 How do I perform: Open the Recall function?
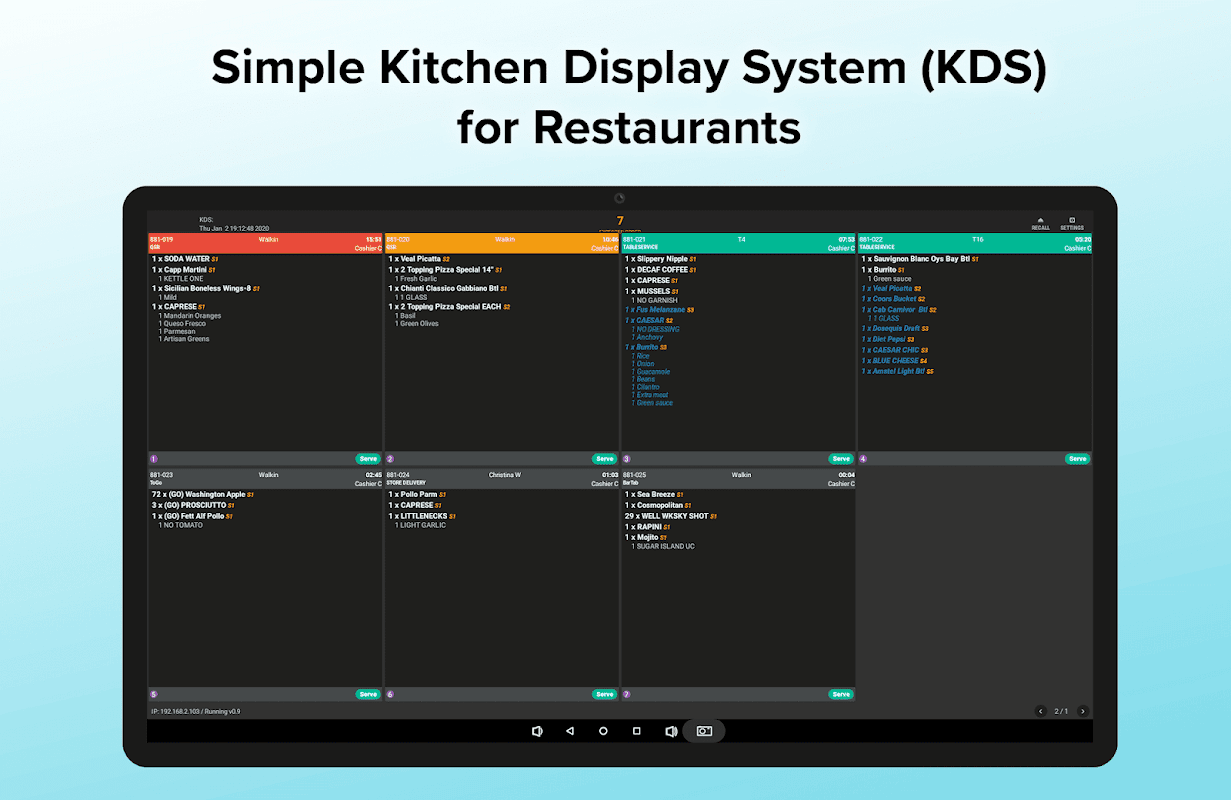coord(1041,224)
